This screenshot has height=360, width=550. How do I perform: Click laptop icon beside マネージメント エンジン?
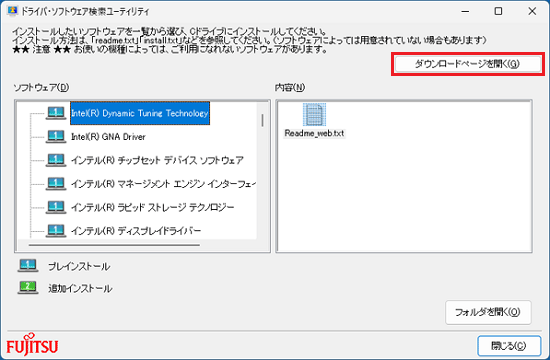(x=56, y=184)
